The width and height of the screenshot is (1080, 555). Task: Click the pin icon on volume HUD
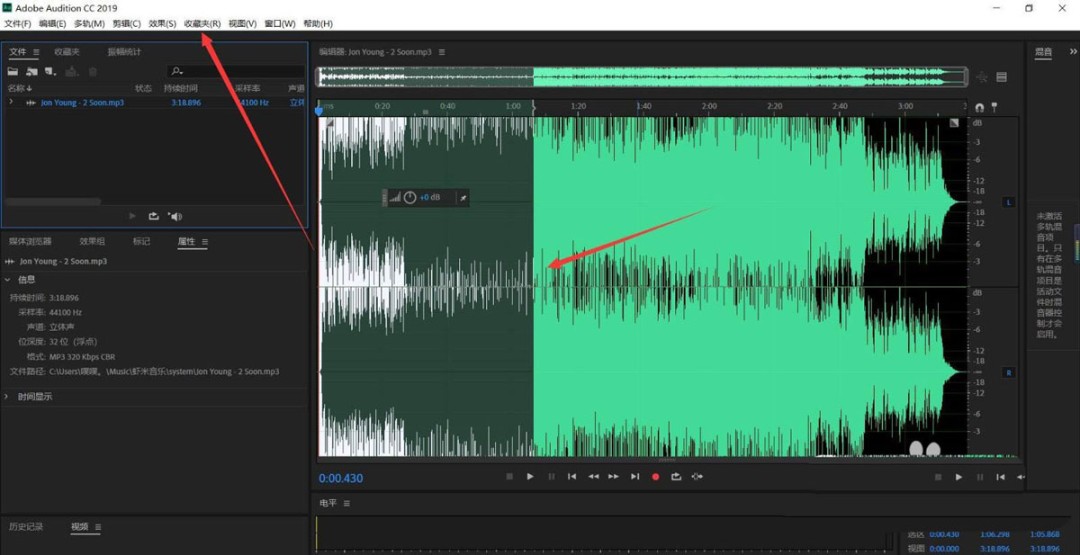pos(462,198)
